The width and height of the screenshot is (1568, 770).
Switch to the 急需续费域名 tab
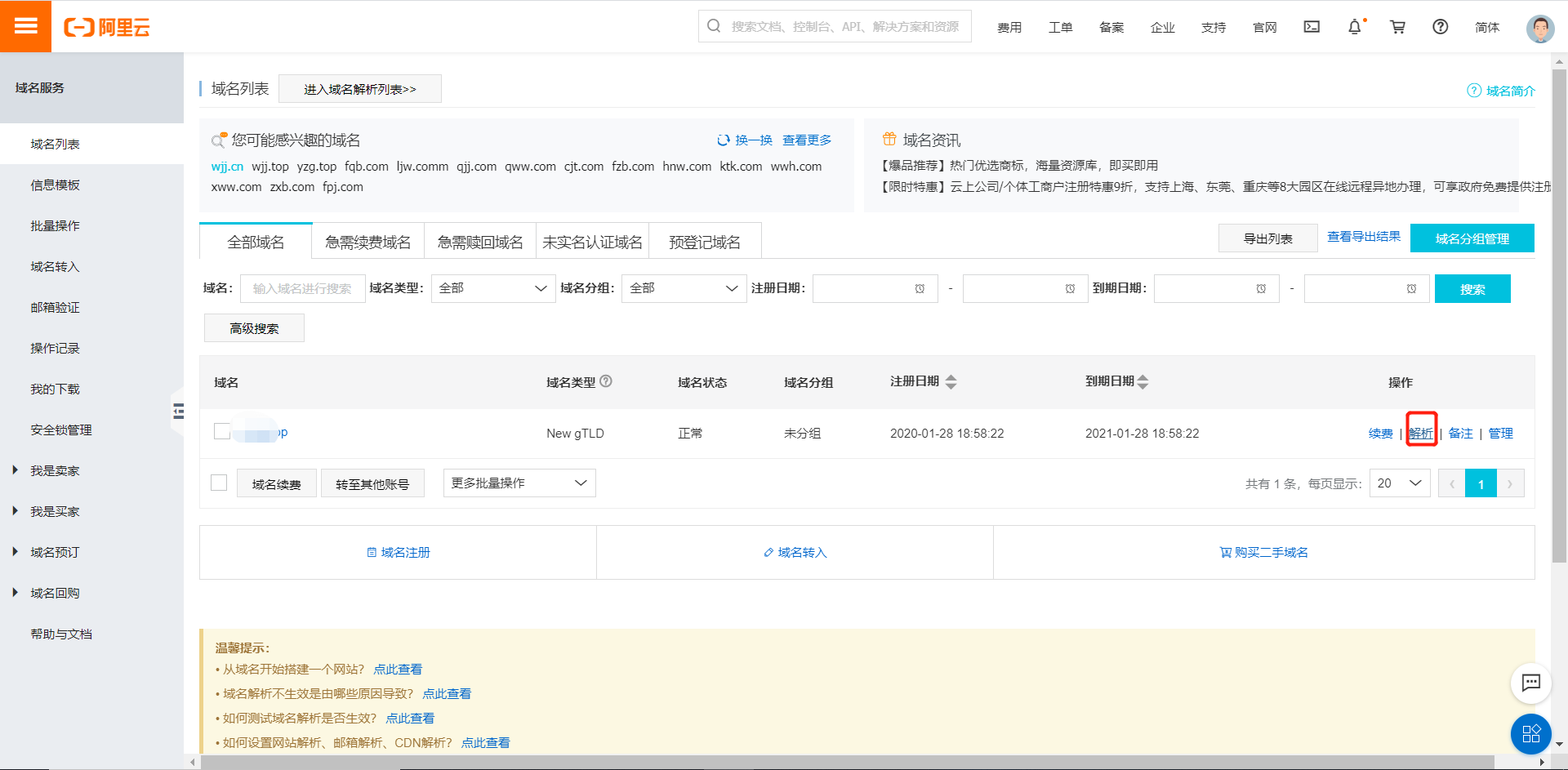point(367,241)
